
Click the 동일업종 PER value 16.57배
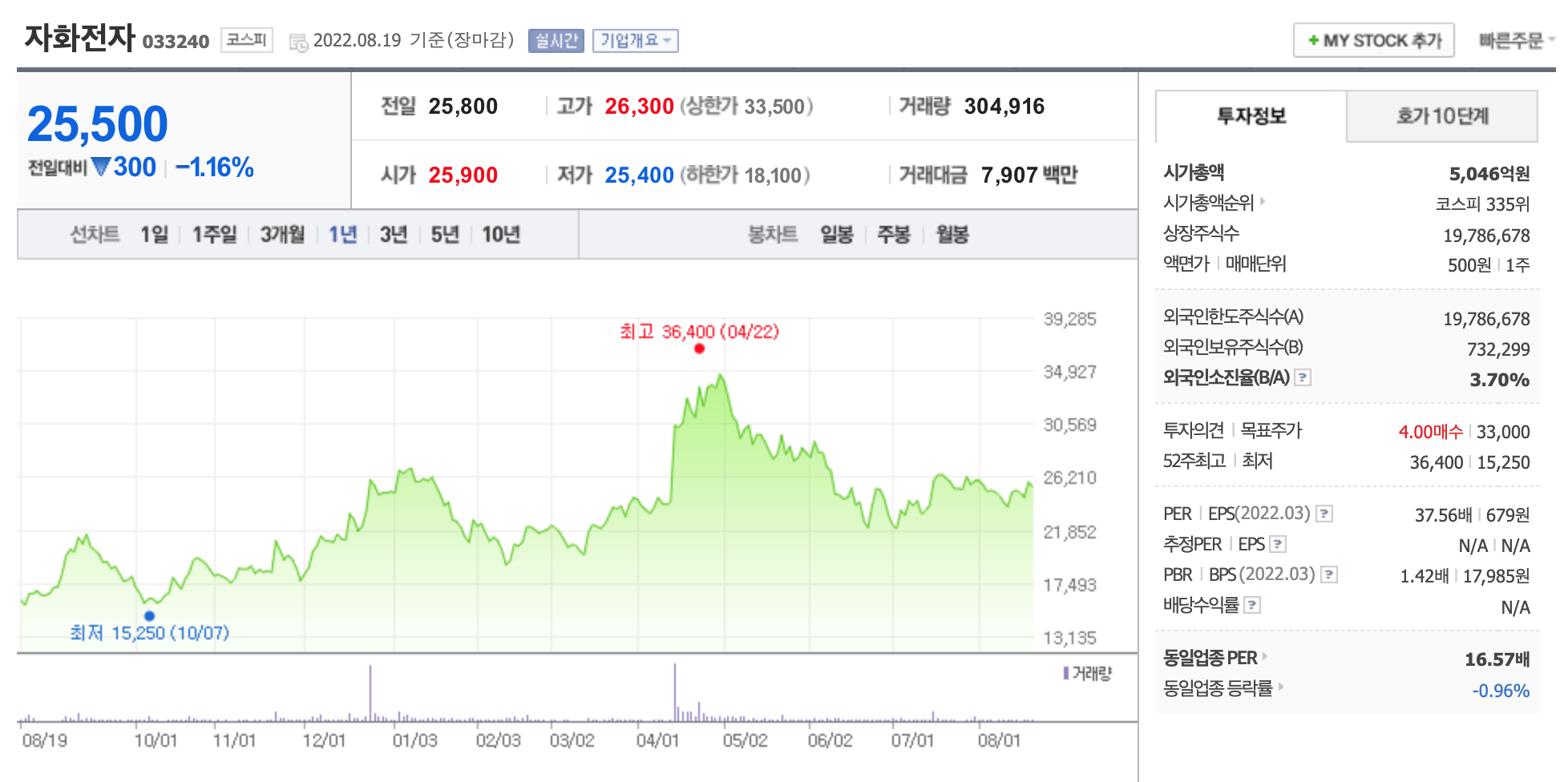[x=1497, y=659]
